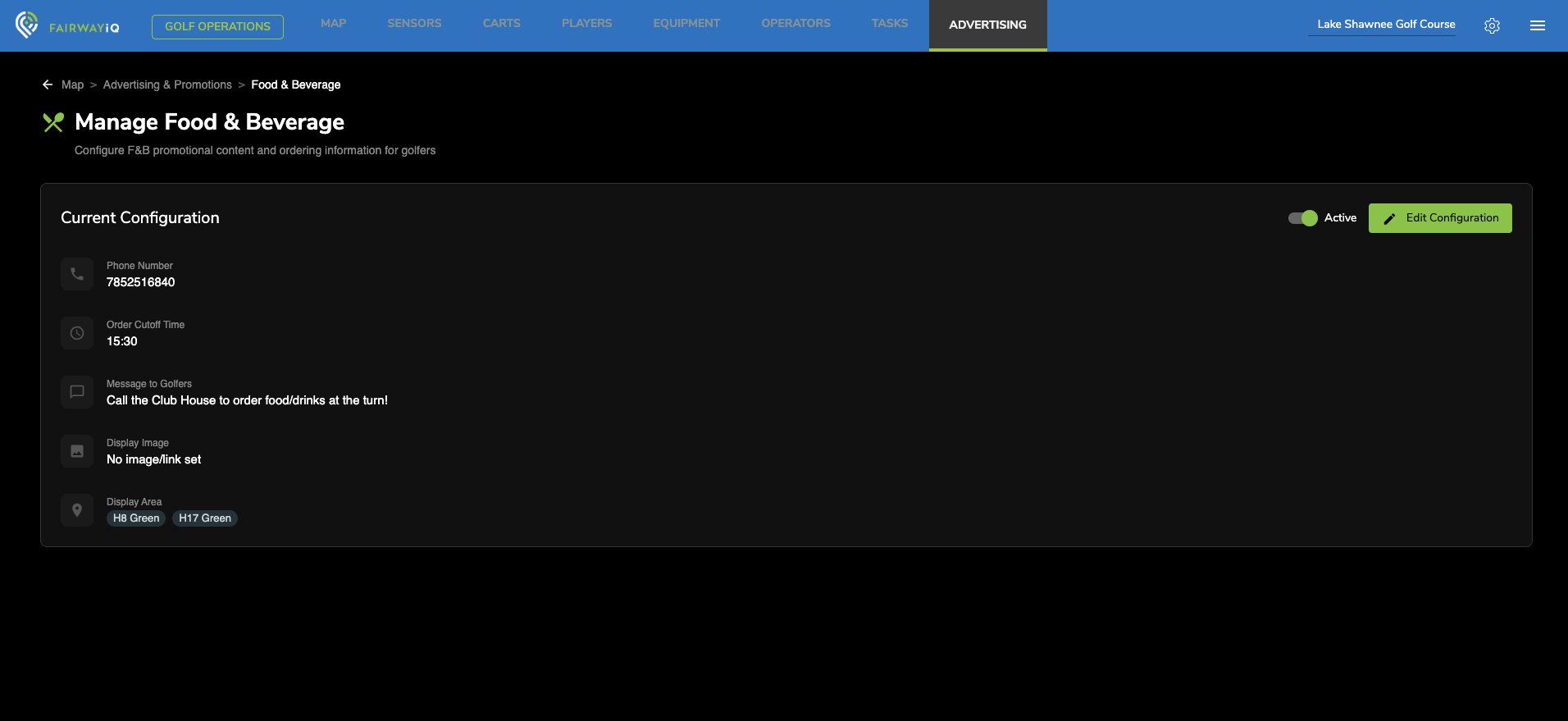This screenshot has width=1568, height=721.
Task: Open the settings gear icon
Action: (1492, 25)
